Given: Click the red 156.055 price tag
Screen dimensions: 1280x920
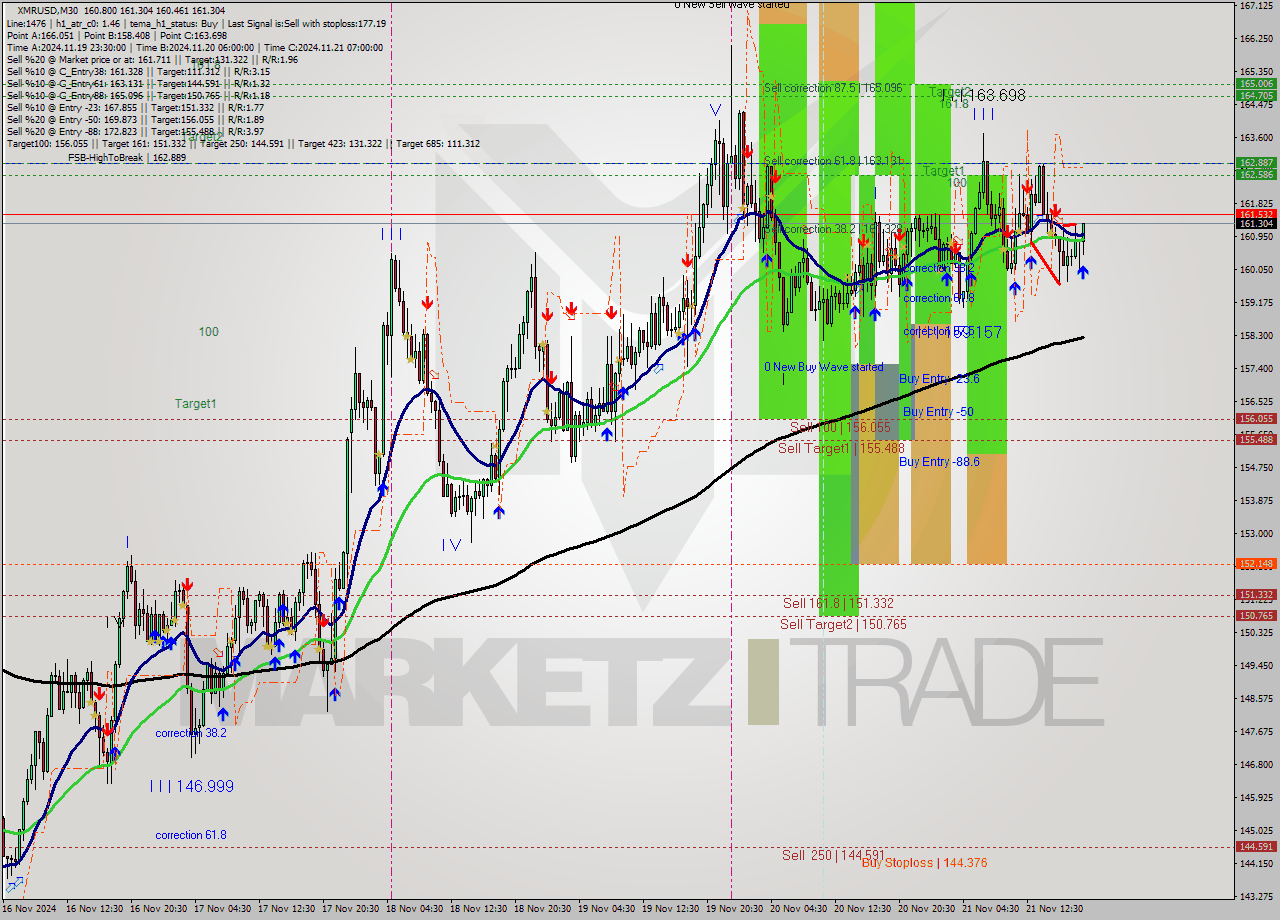Looking at the screenshot, I should tap(1256, 419).
